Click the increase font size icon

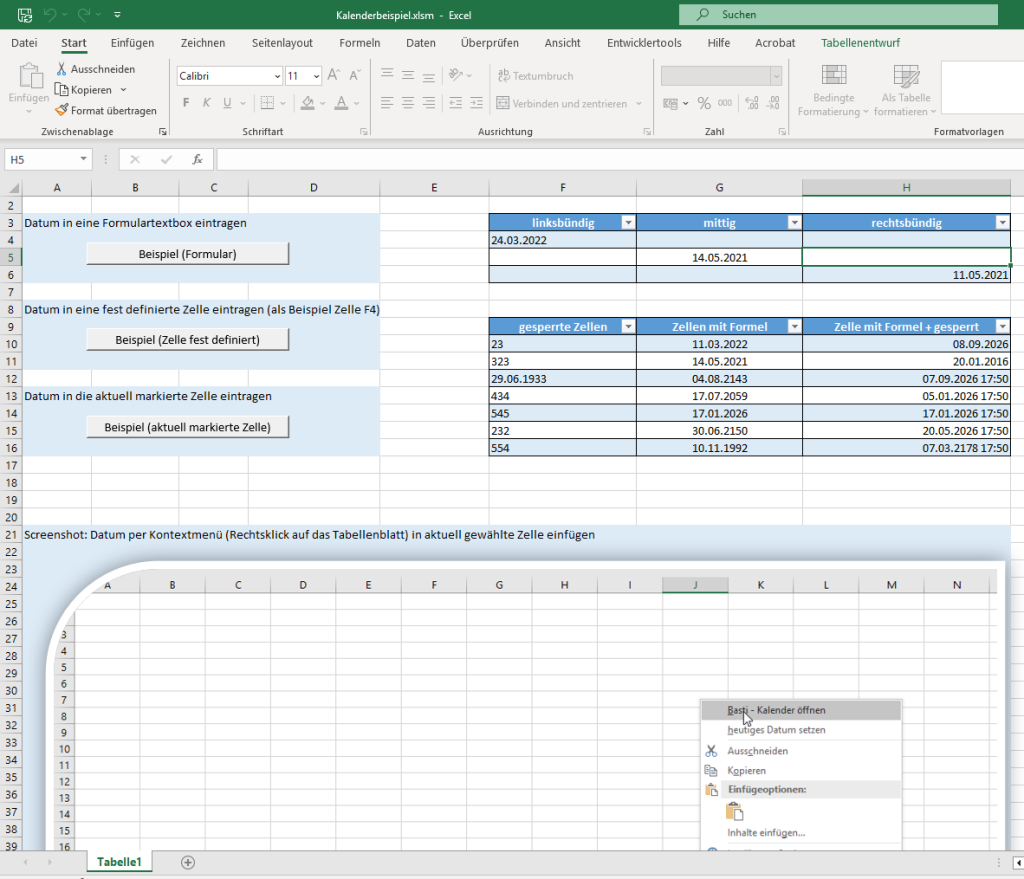coord(334,76)
